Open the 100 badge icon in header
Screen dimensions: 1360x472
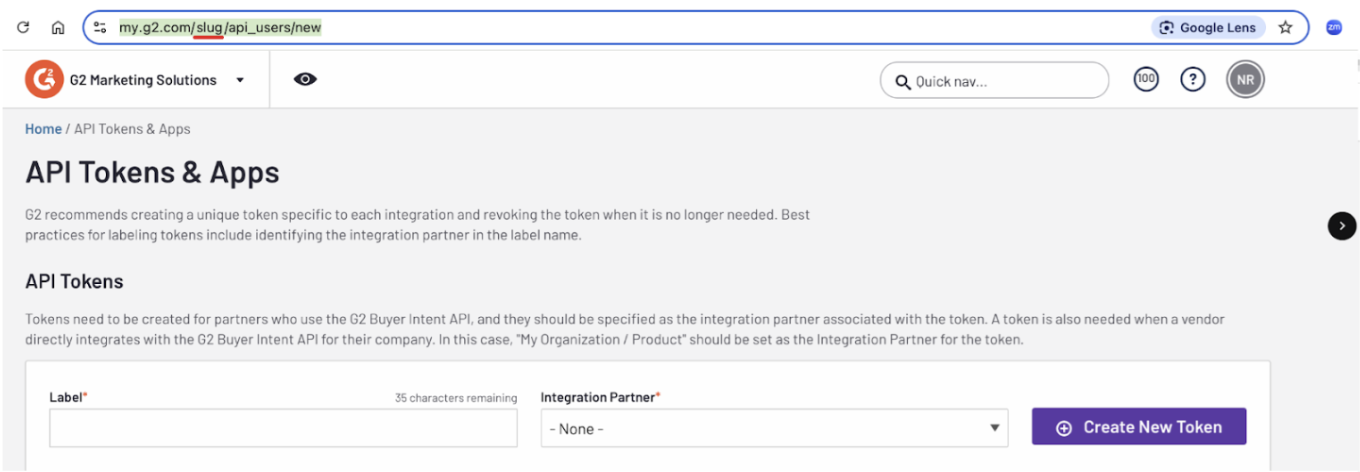coord(1146,79)
